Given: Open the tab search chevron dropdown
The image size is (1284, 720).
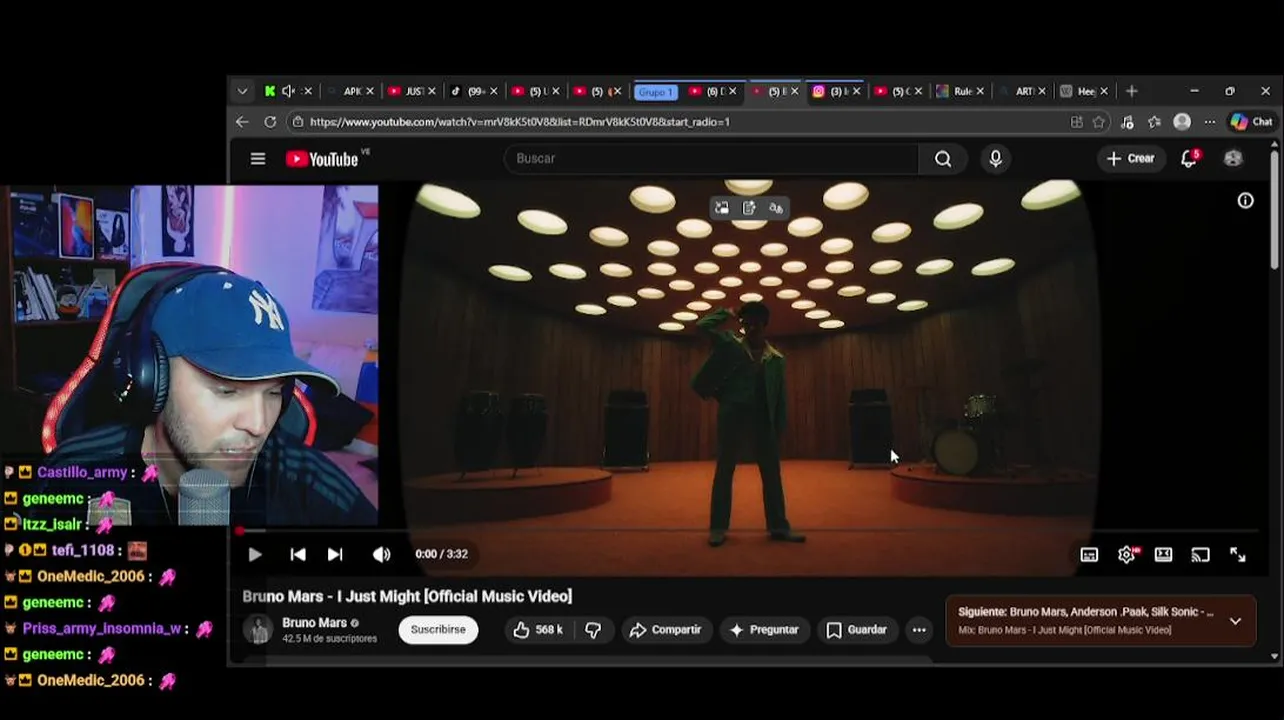Looking at the screenshot, I should (242, 91).
